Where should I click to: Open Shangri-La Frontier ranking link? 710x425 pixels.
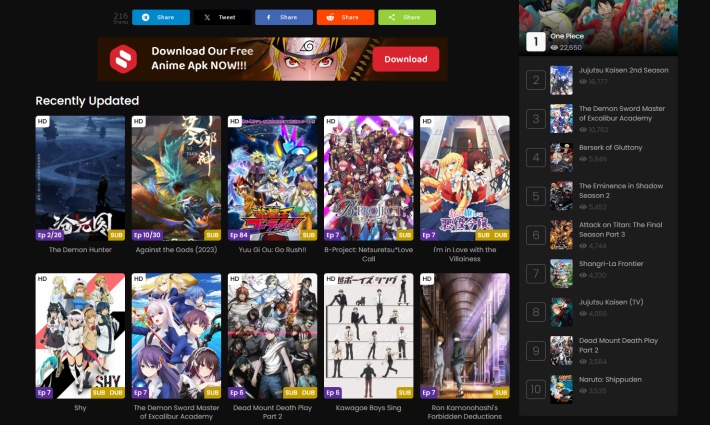(x=611, y=263)
